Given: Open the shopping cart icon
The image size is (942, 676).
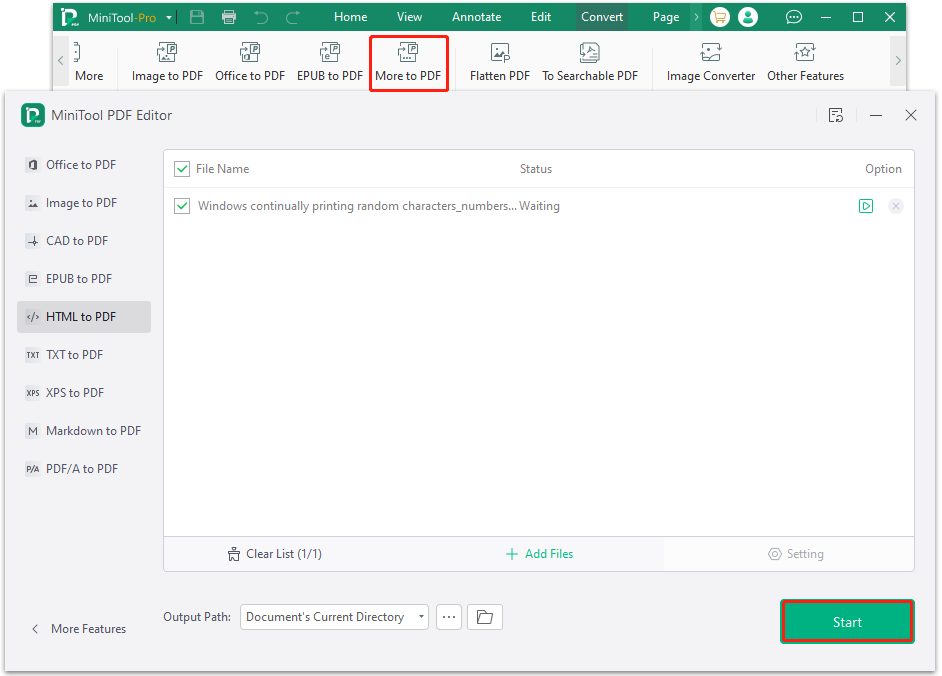Looking at the screenshot, I should pos(719,17).
